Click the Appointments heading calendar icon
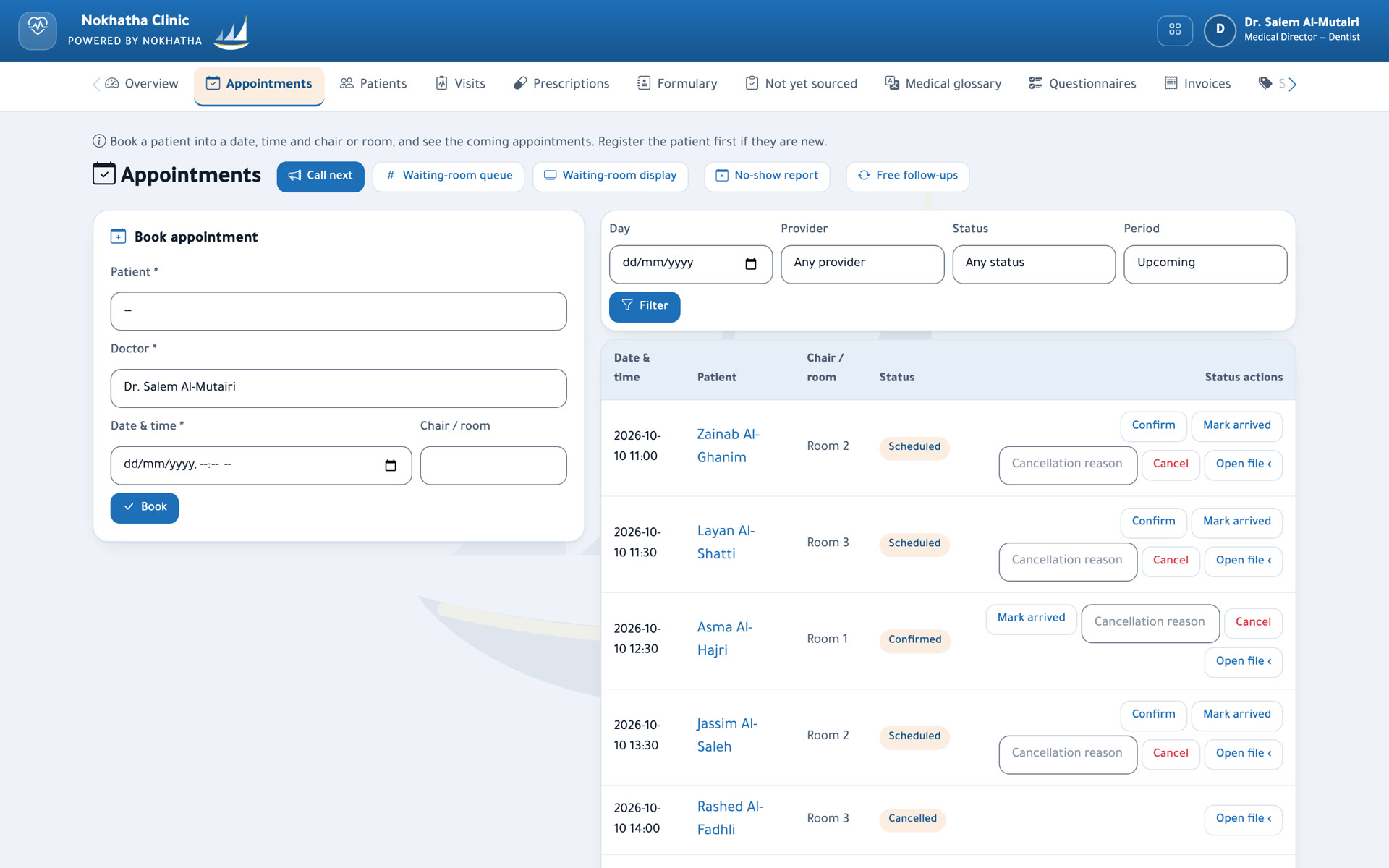The height and width of the screenshot is (868, 1389). click(x=103, y=174)
